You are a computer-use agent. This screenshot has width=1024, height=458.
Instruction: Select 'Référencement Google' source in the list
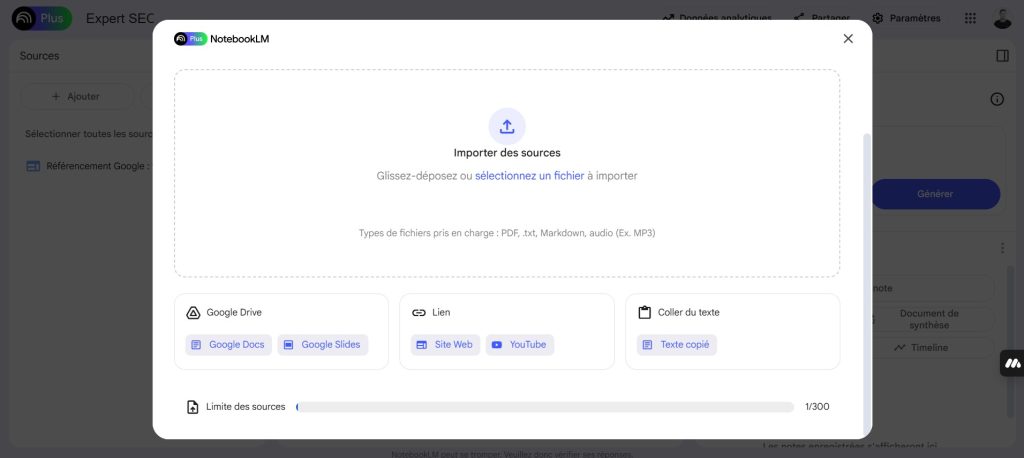88,166
